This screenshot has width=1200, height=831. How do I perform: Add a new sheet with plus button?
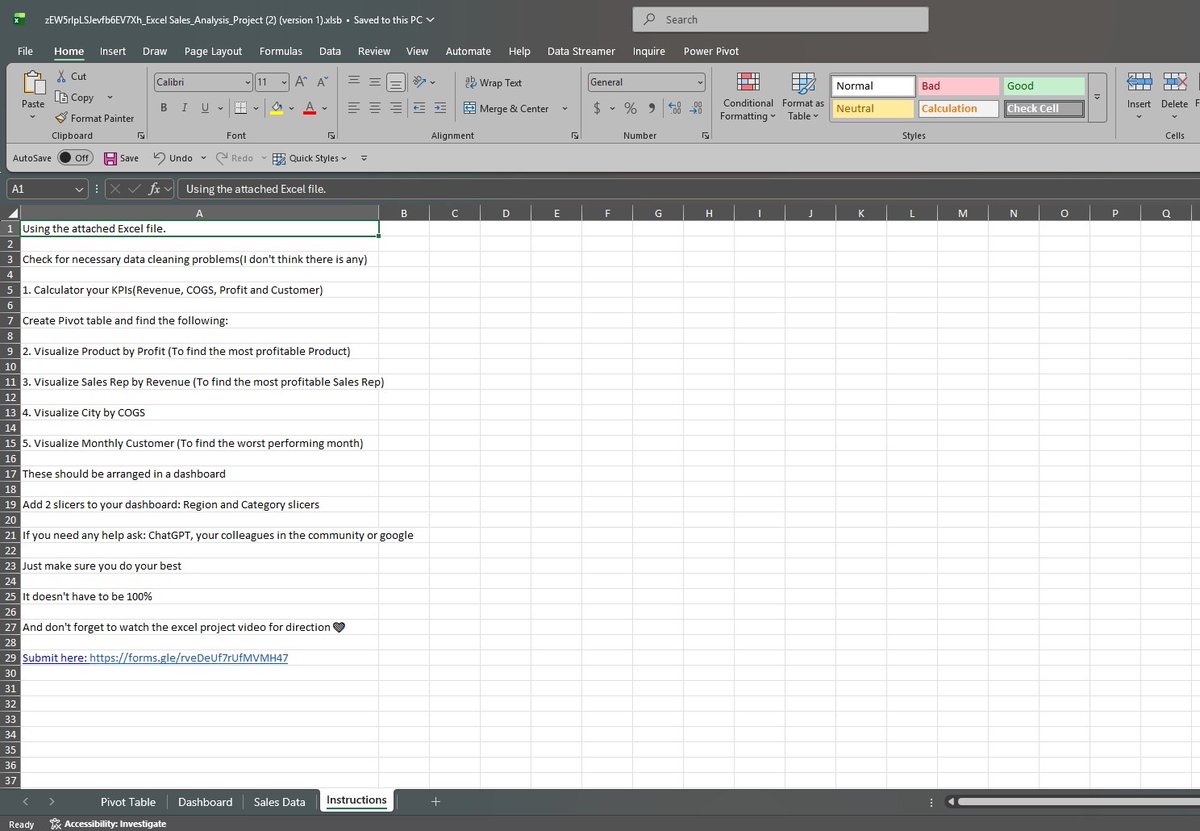435,802
